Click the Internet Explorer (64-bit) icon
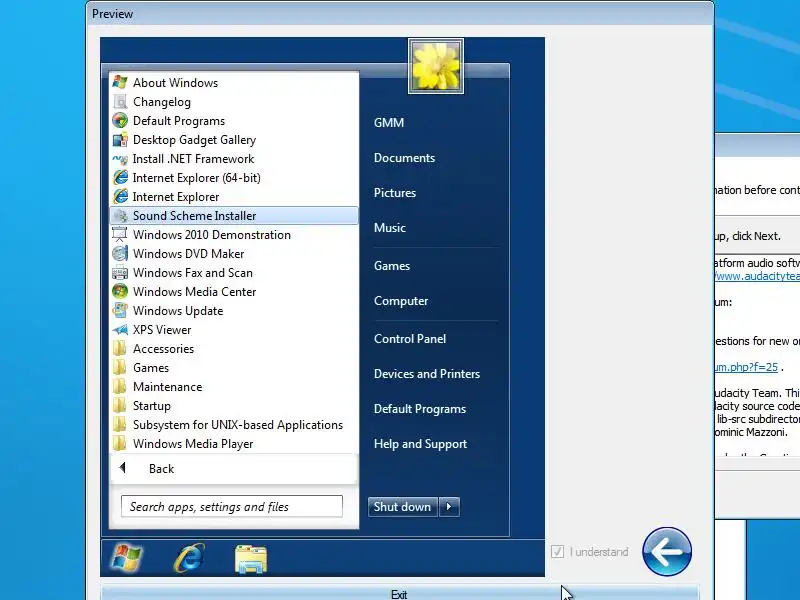The width and height of the screenshot is (800, 600). coord(120,178)
